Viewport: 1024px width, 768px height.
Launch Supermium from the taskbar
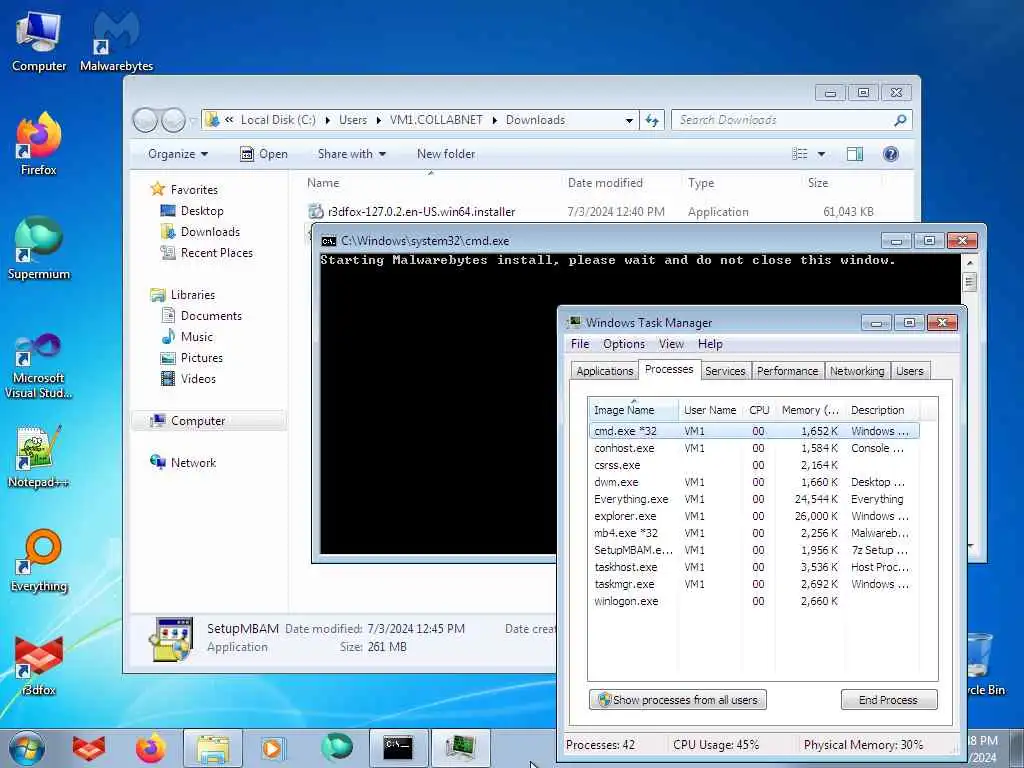[x=336, y=747]
